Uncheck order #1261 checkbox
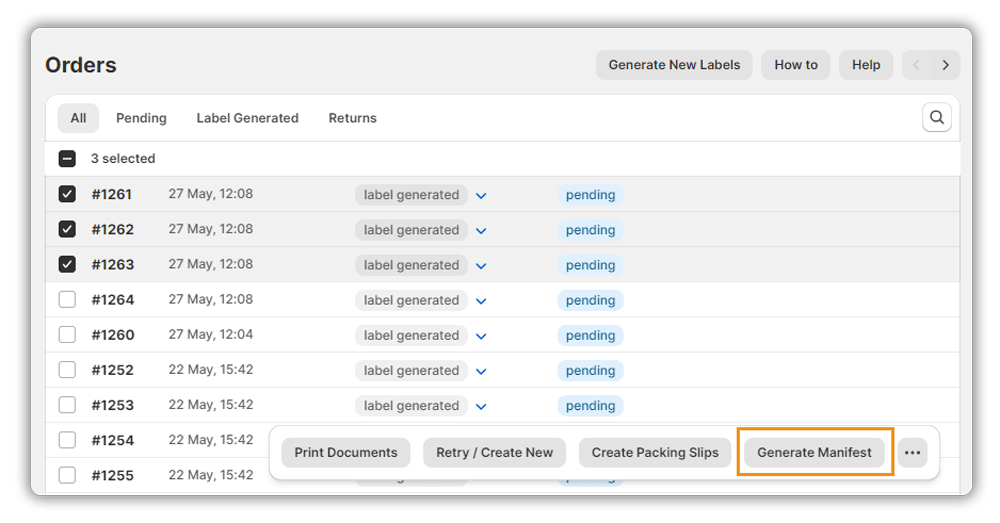1000x523 pixels. [67, 194]
